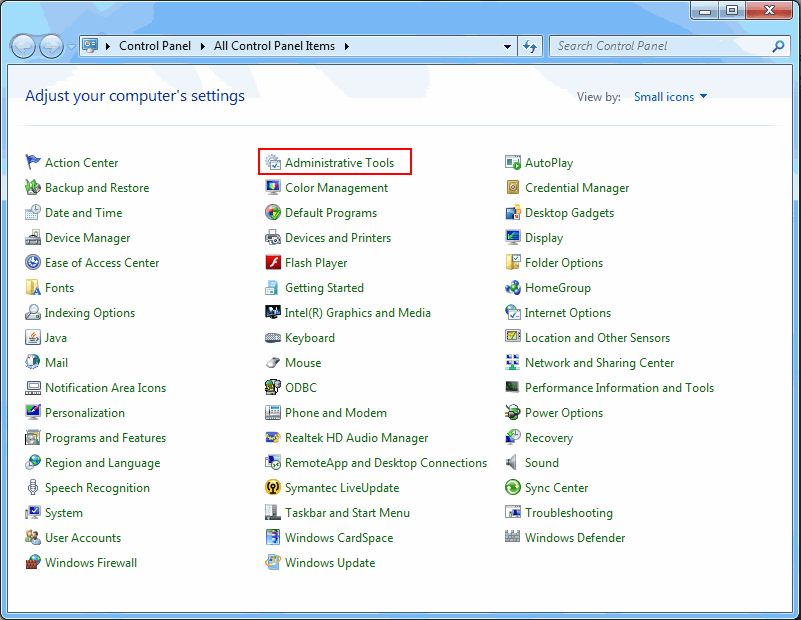Click the Mail icon
The height and width of the screenshot is (620, 801).
tap(33, 363)
